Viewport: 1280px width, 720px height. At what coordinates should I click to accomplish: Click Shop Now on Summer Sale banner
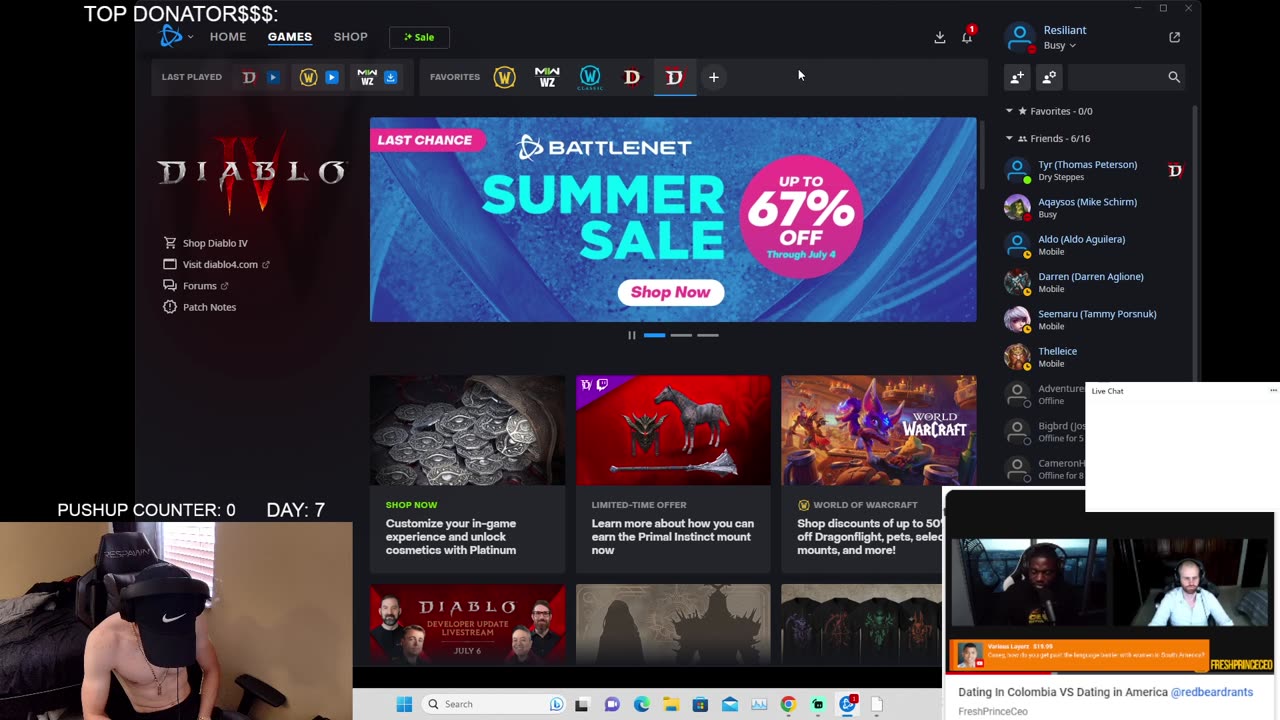click(671, 292)
